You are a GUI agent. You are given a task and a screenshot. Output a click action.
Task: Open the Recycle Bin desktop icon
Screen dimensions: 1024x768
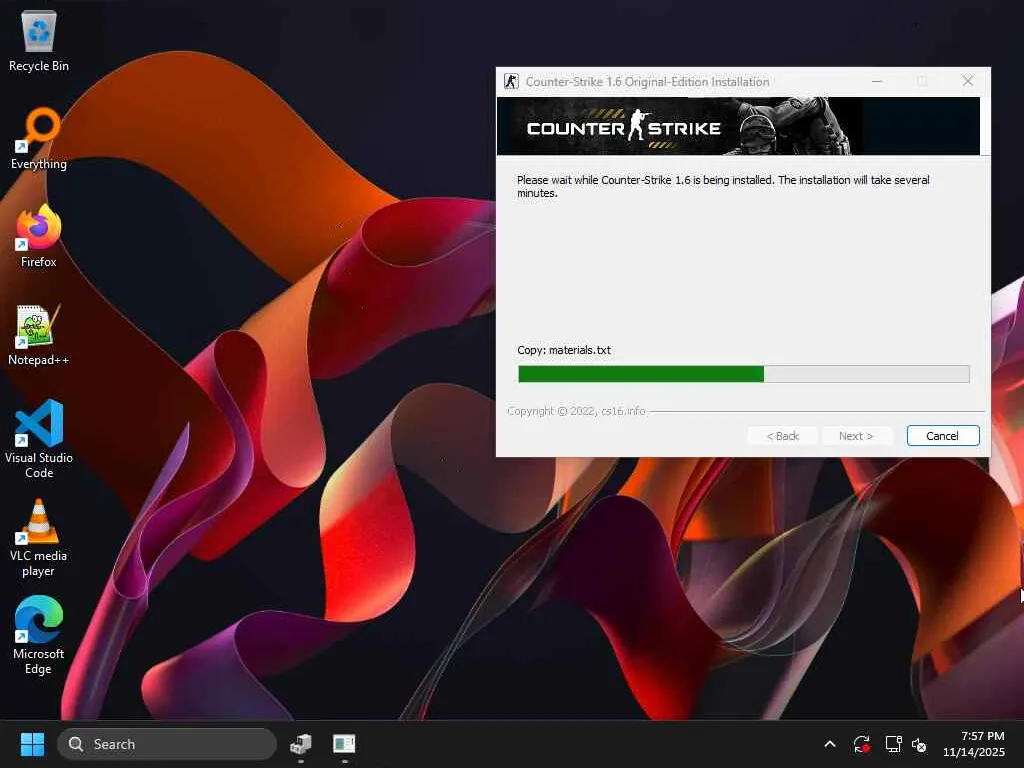(39, 41)
